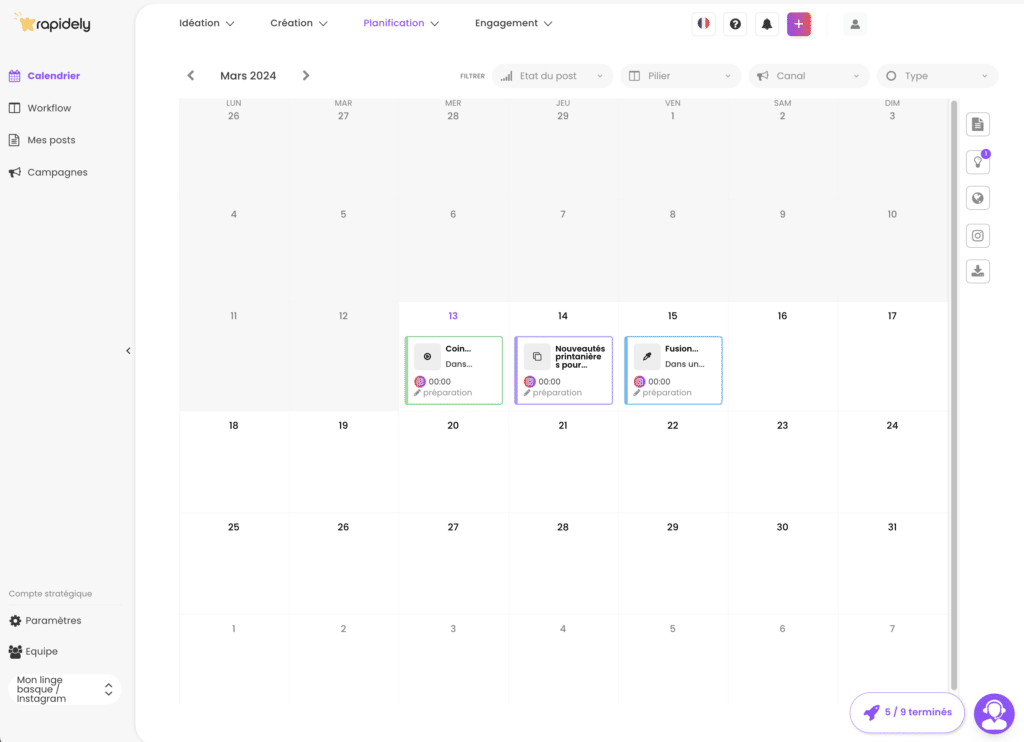Image resolution: width=1024 pixels, height=742 pixels.
Task: Click the help question mark icon
Action: 735,24
